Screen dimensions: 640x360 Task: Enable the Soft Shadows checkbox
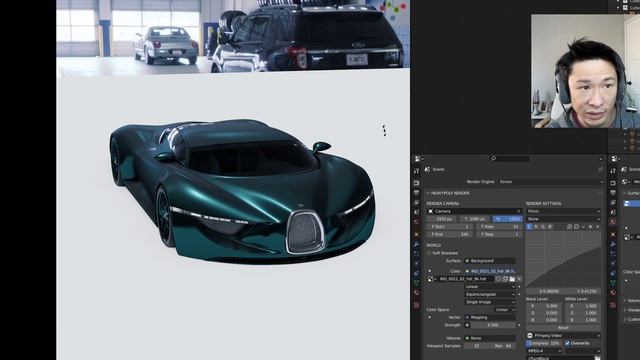pyautogui.click(x=429, y=253)
